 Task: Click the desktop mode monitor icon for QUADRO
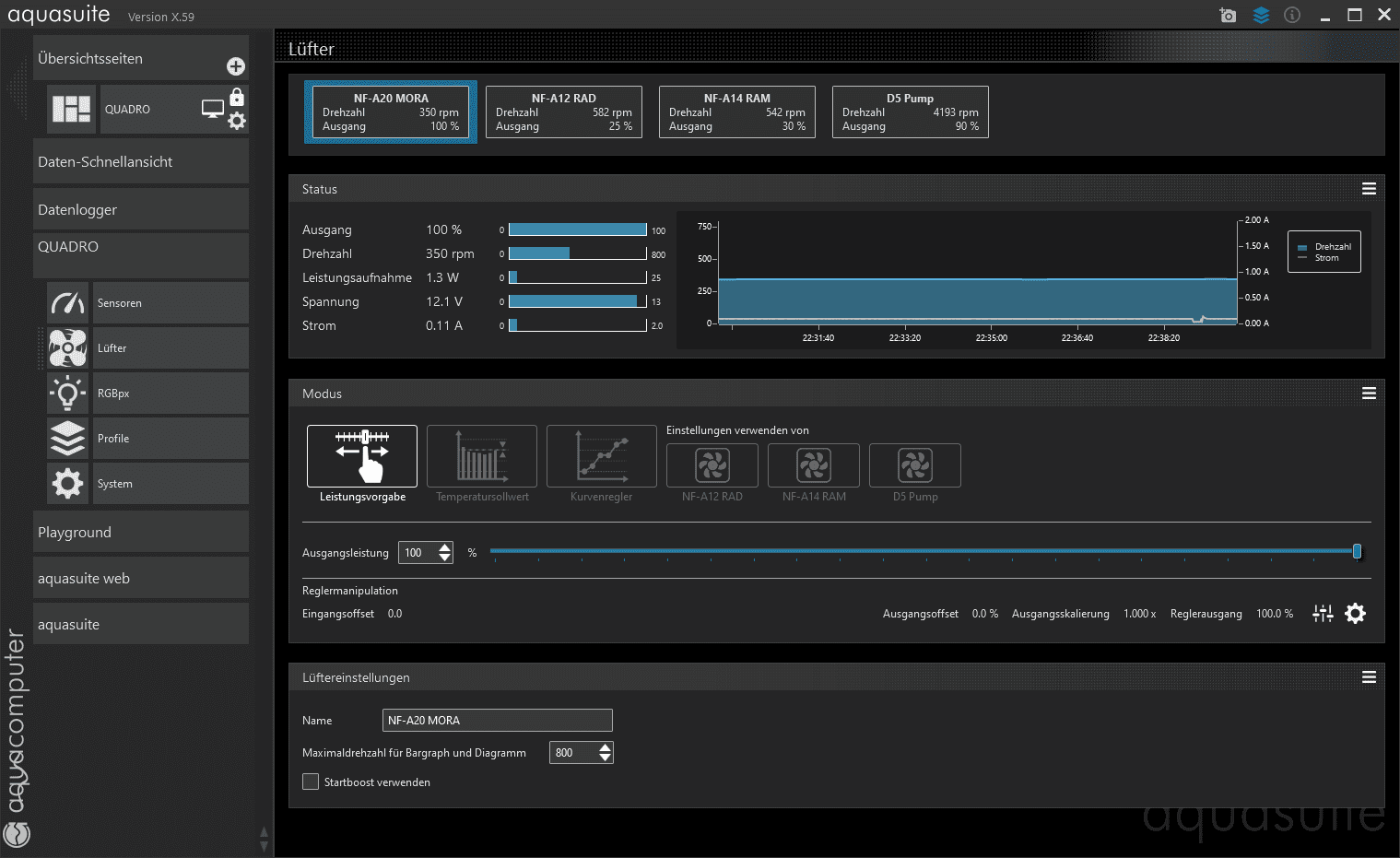(213, 109)
